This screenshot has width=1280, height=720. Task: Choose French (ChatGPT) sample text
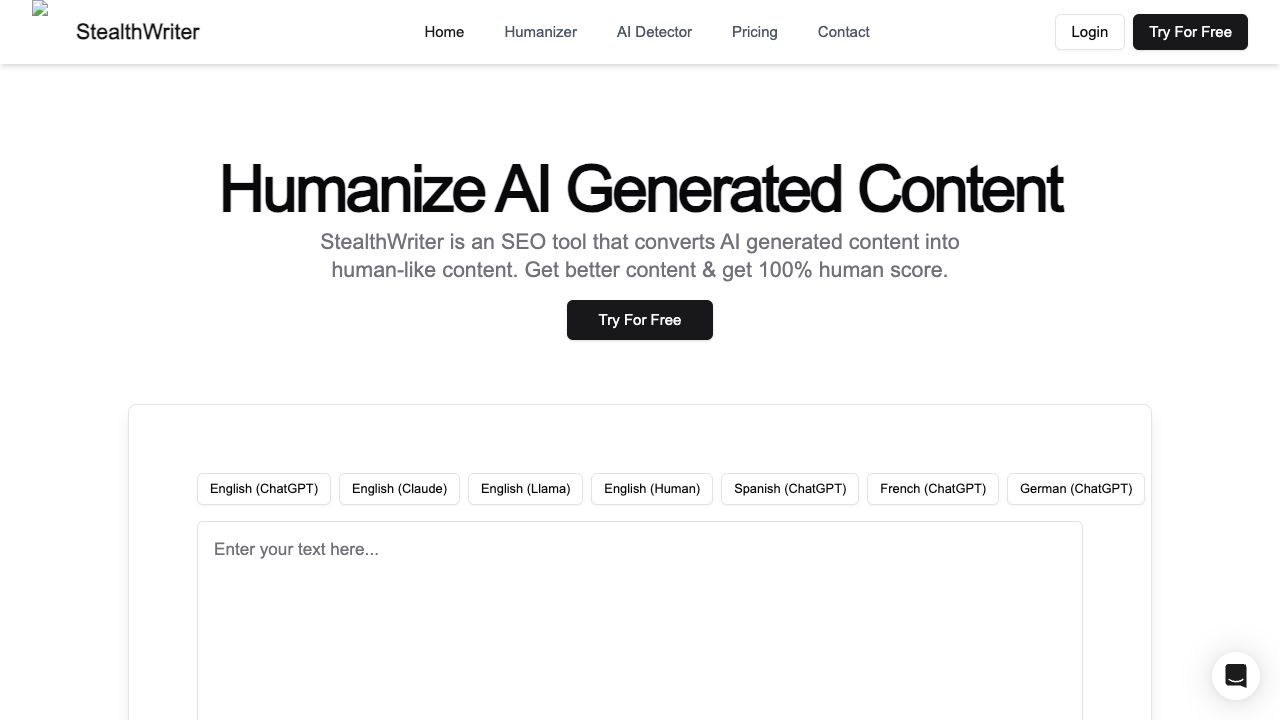933,489
